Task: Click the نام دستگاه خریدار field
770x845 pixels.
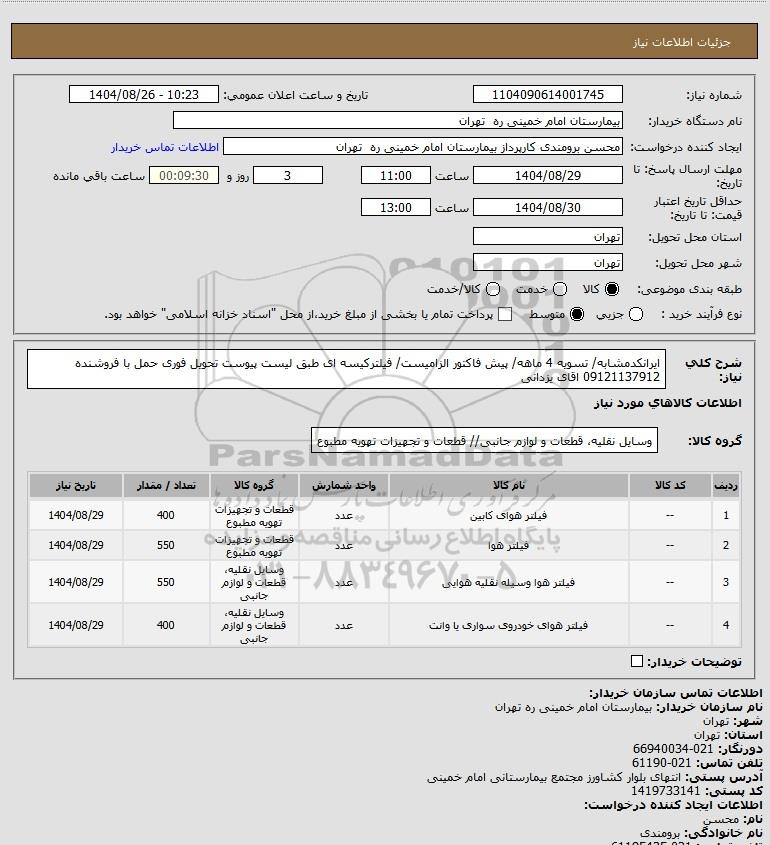Action: [x=398, y=120]
